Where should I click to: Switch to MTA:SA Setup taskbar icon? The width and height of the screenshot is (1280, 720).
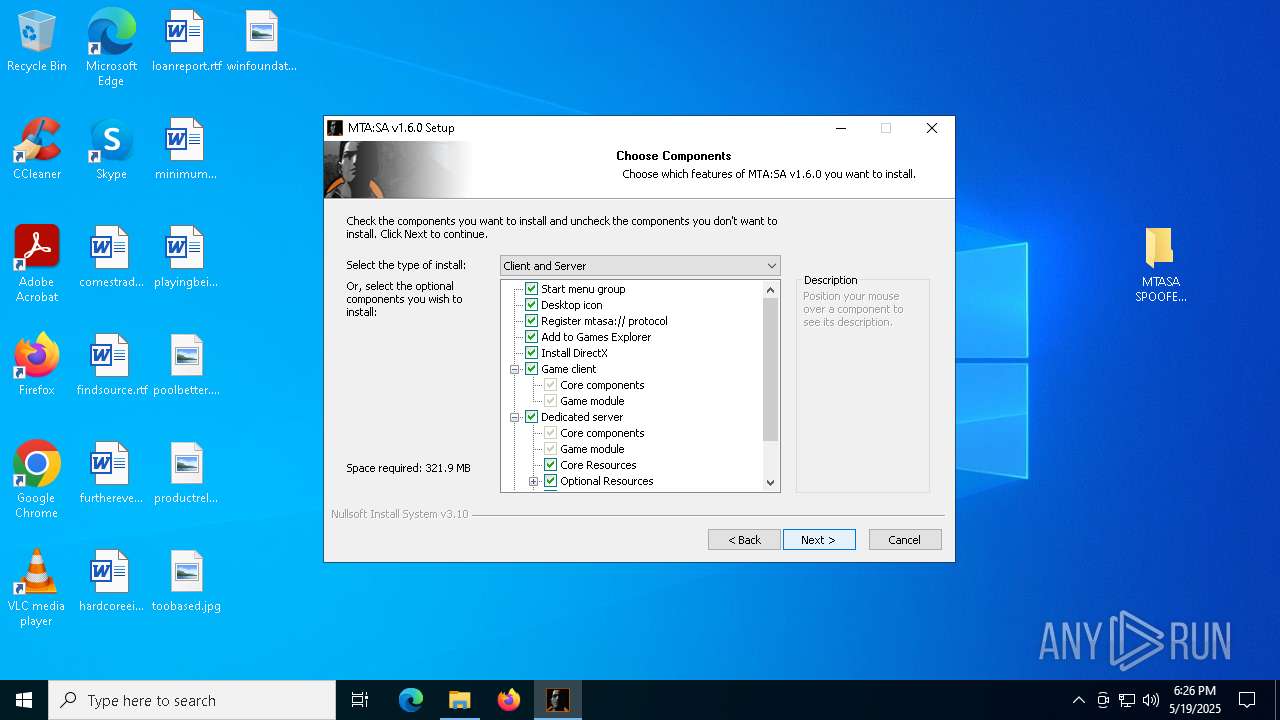(557, 700)
